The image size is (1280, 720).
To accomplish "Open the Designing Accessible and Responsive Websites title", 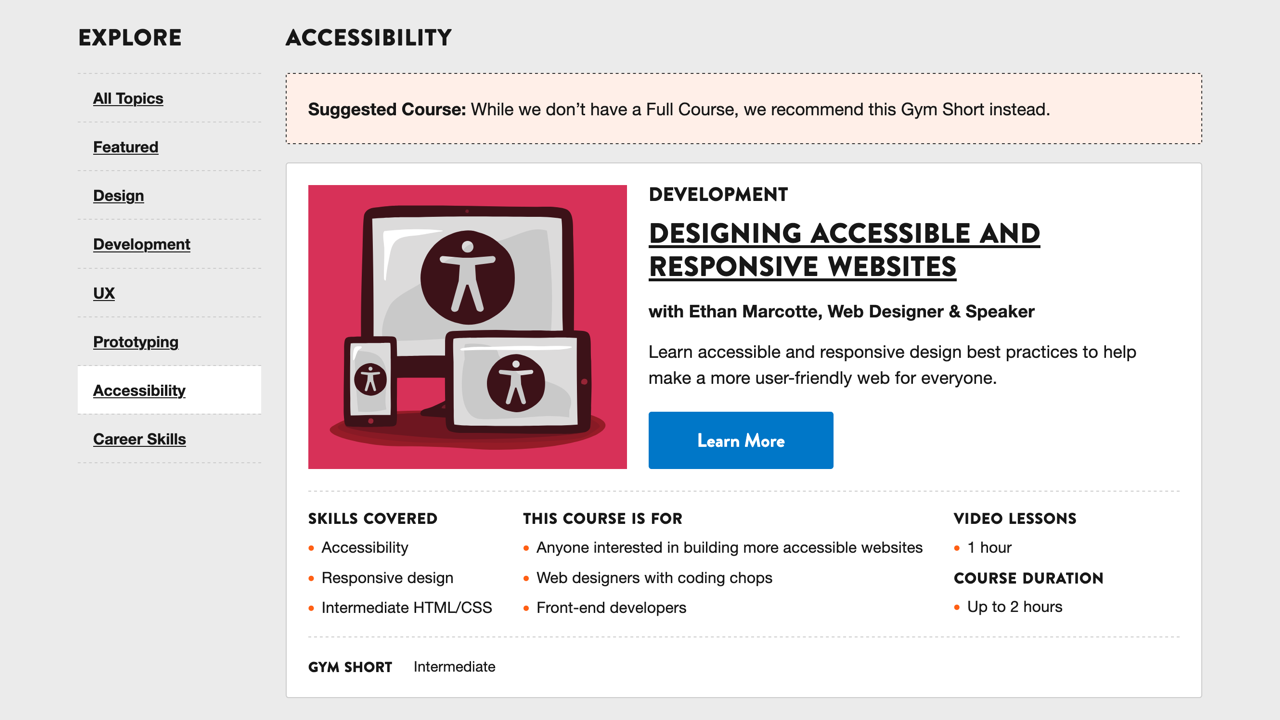I will [x=844, y=250].
